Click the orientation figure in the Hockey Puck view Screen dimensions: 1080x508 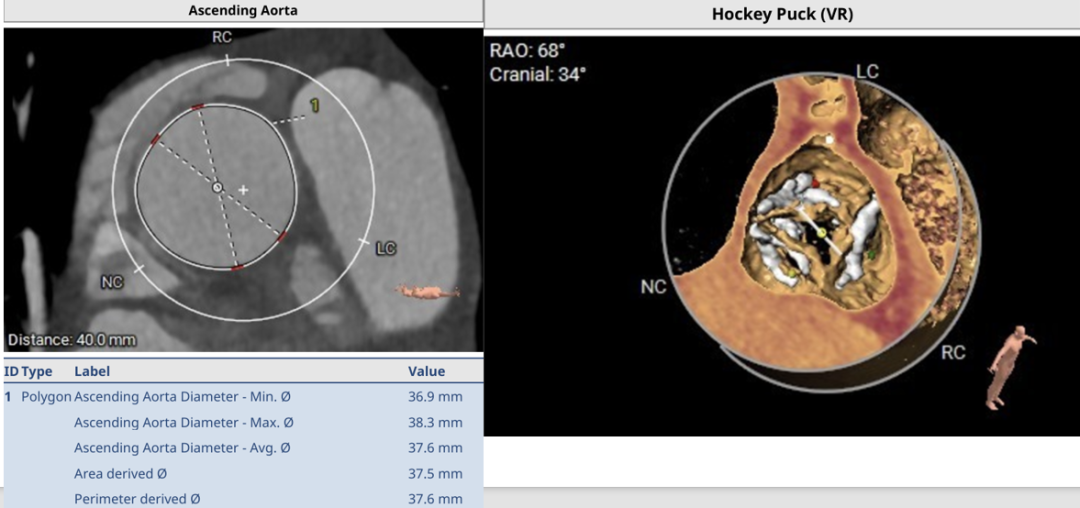click(x=1011, y=367)
